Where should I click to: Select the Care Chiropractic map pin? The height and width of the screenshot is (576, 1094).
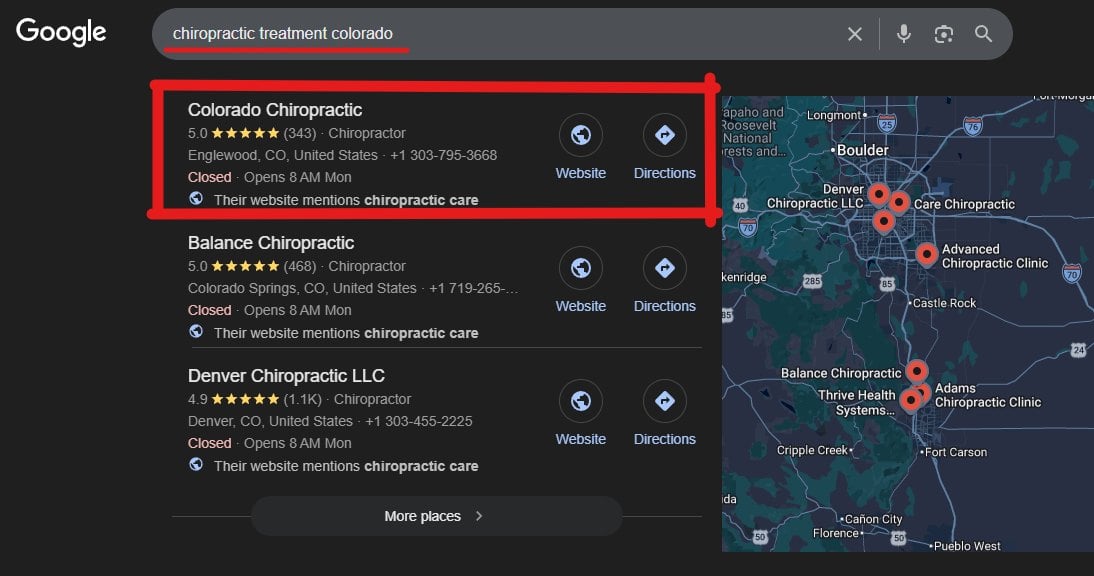899,202
